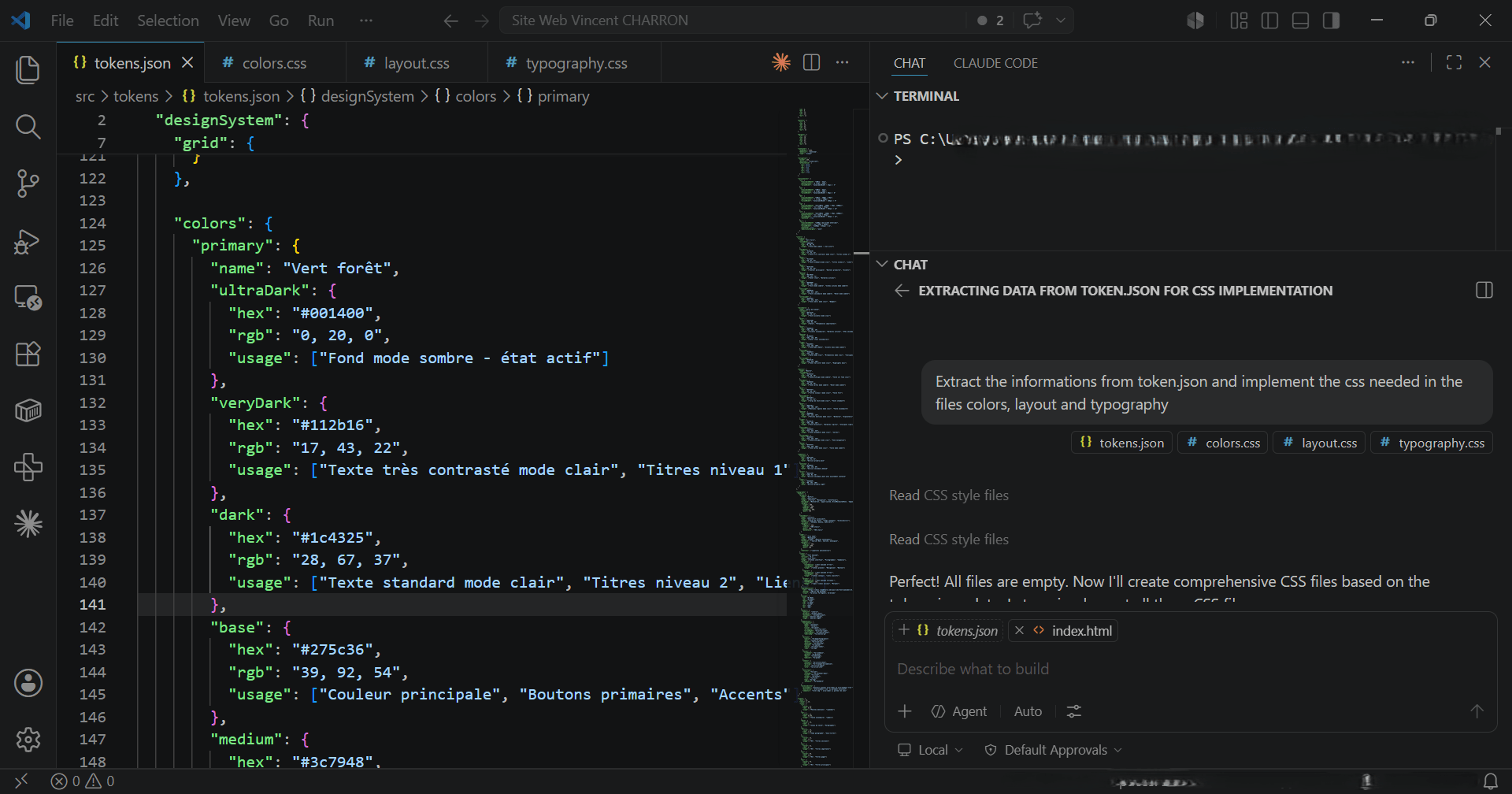Open the Claude starburst icon in activity bar
Viewport: 1512px width, 794px height.
pyautogui.click(x=28, y=524)
